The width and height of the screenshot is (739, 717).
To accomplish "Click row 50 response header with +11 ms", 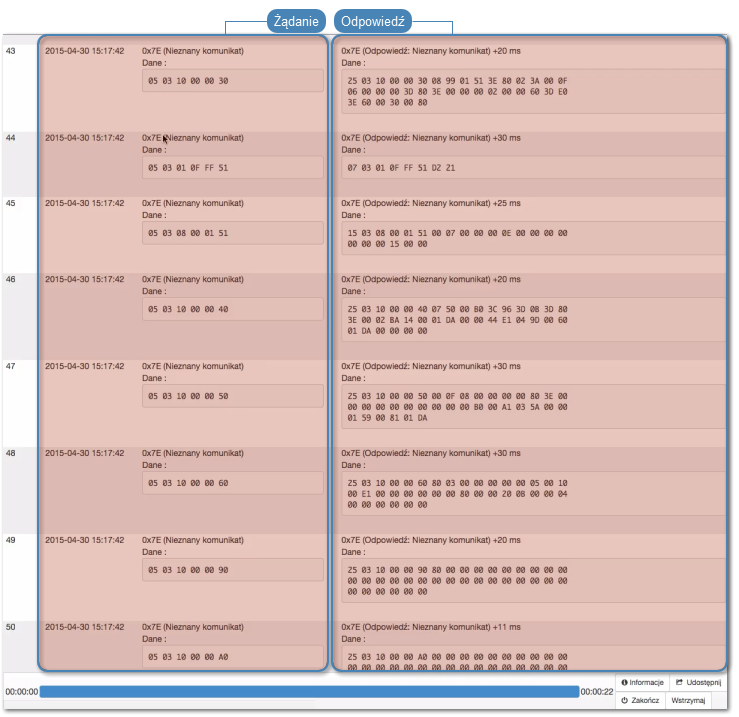I will [x=431, y=627].
